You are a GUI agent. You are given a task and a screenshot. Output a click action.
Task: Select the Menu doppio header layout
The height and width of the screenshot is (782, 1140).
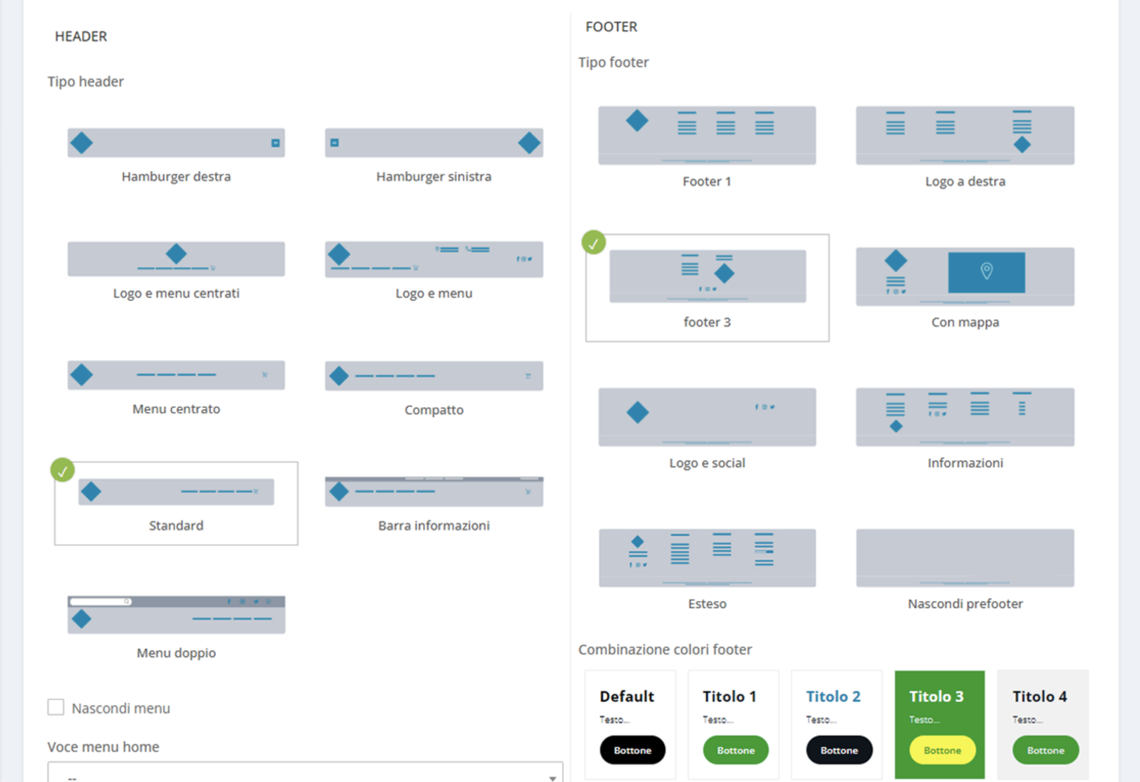(176, 612)
